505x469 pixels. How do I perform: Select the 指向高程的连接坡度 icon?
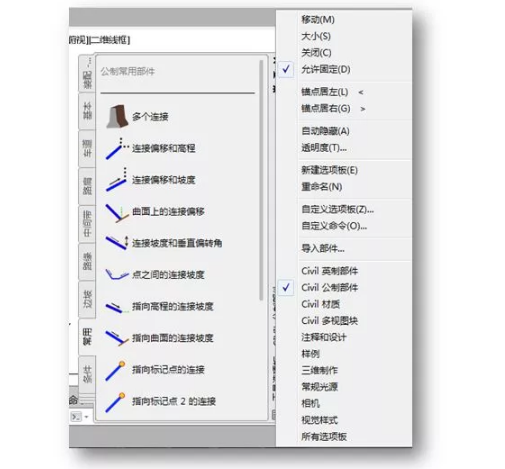click(117, 307)
